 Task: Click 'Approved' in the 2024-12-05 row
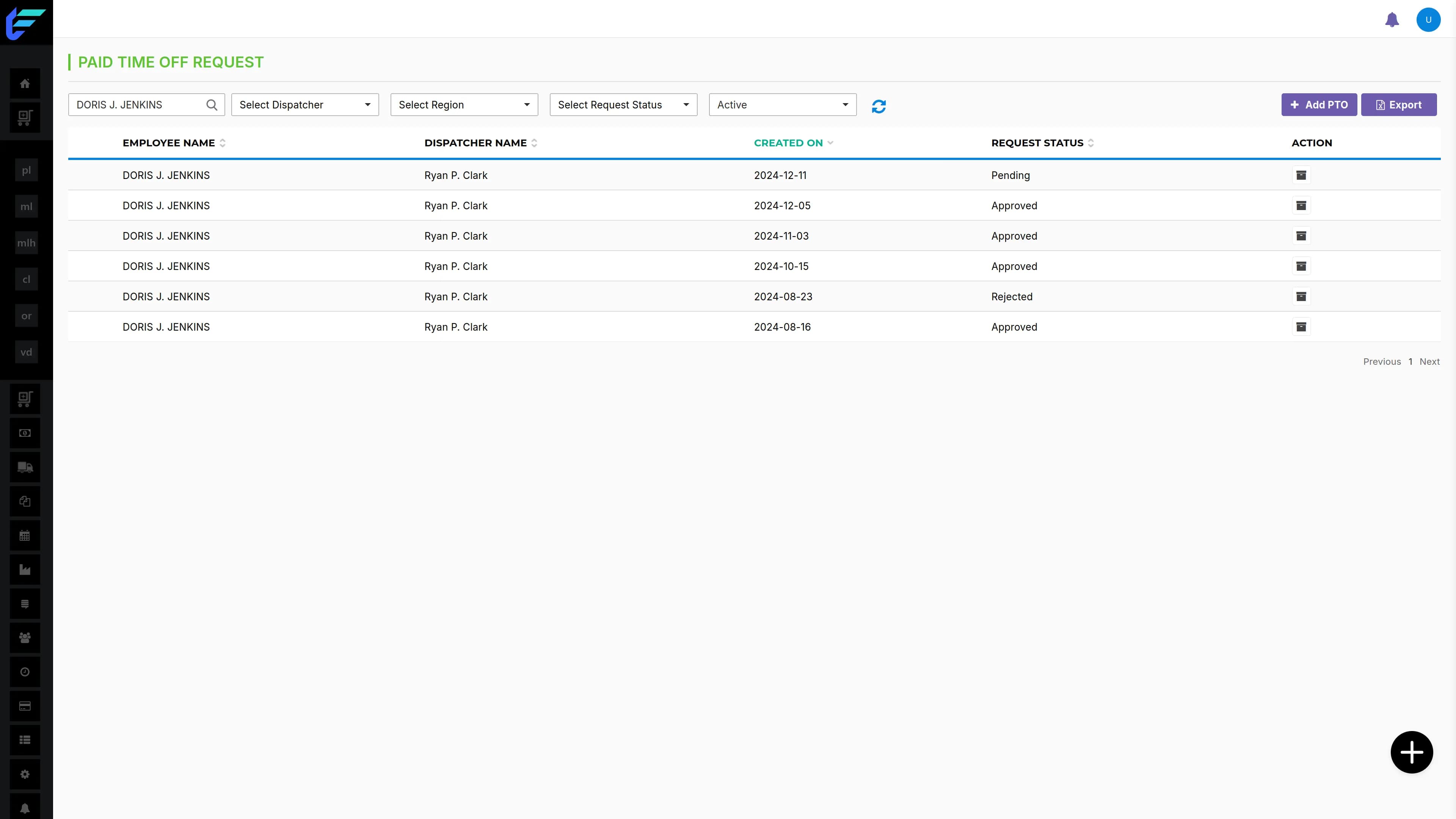(1014, 206)
